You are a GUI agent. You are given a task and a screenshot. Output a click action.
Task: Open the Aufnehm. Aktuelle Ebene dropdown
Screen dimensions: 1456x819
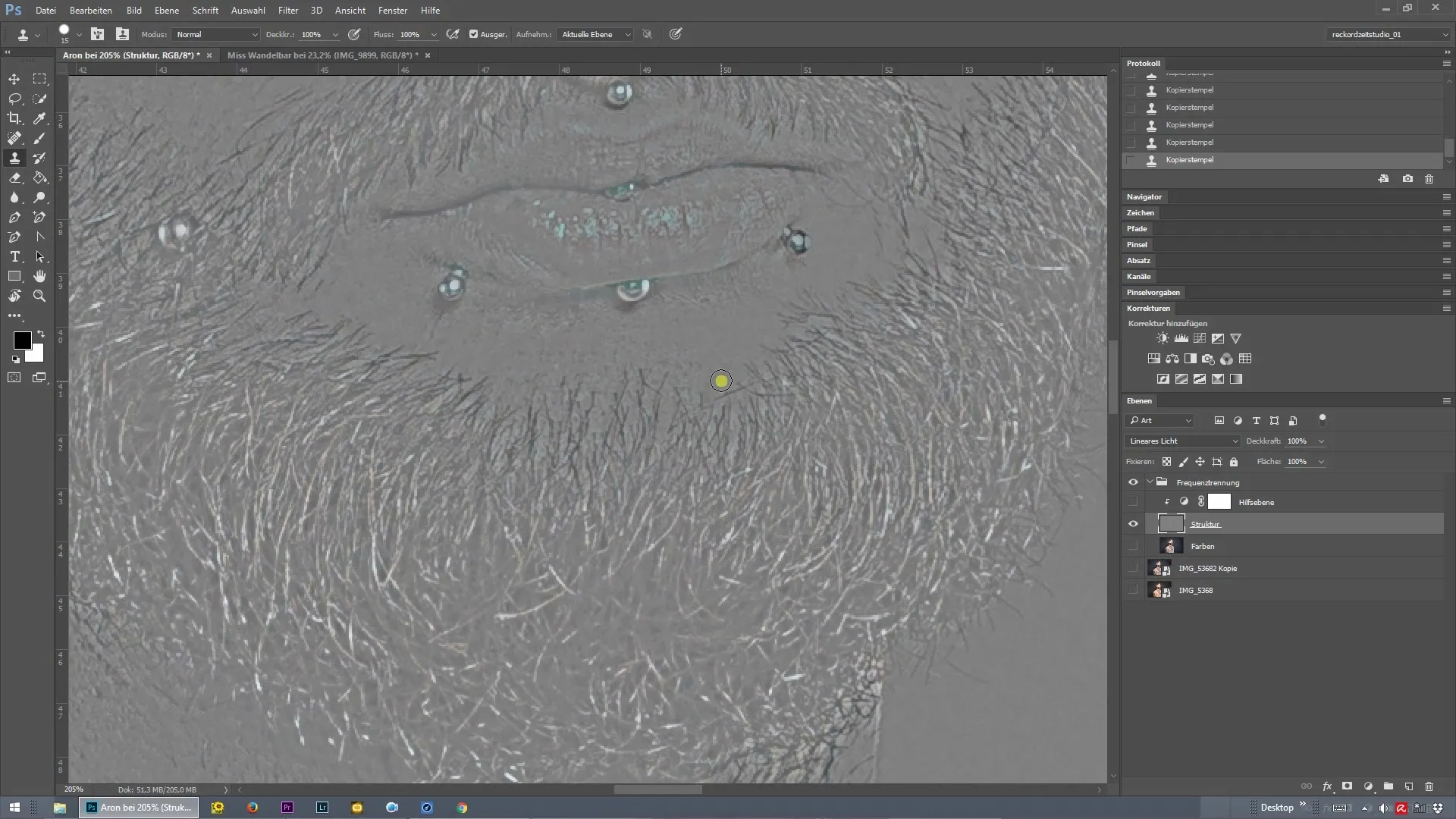pyautogui.click(x=595, y=34)
